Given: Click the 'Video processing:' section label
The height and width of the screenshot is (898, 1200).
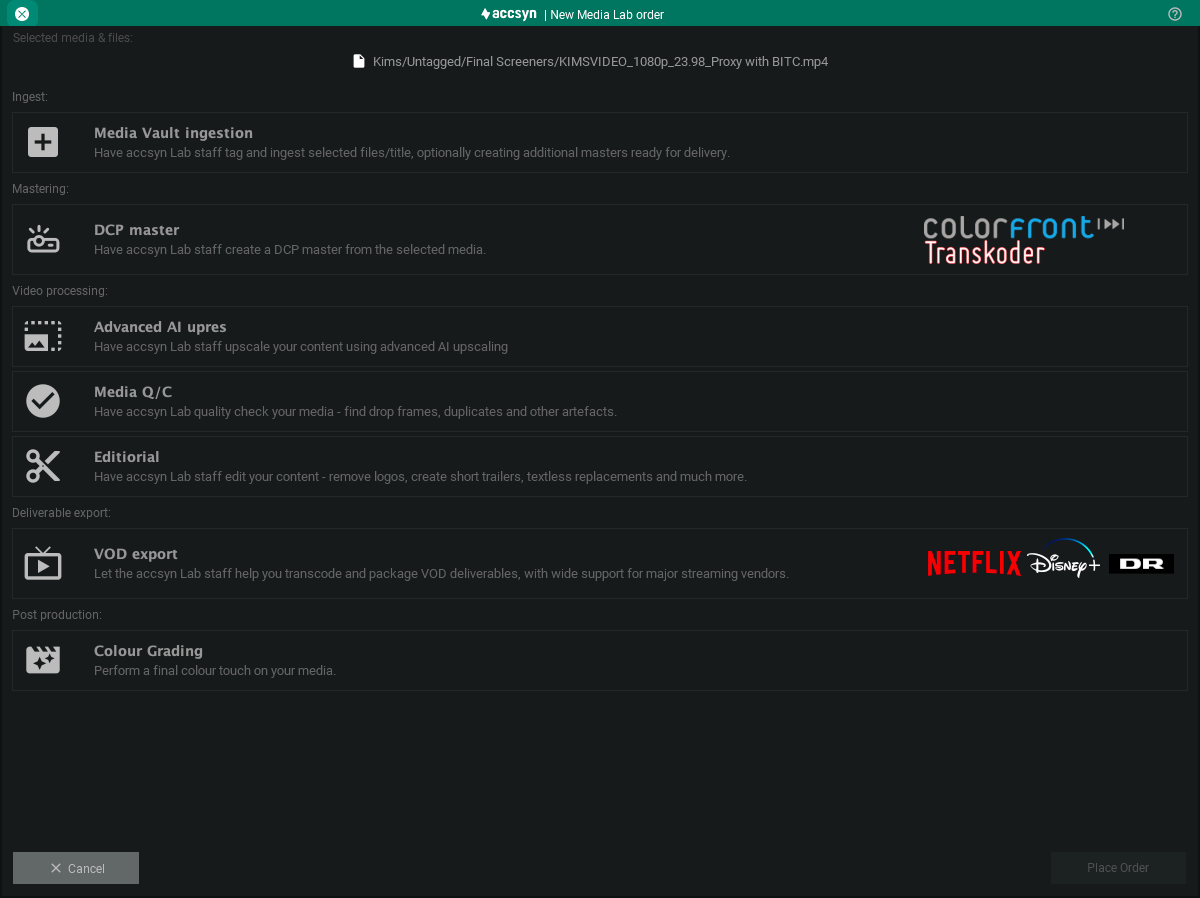Looking at the screenshot, I should point(60,291).
